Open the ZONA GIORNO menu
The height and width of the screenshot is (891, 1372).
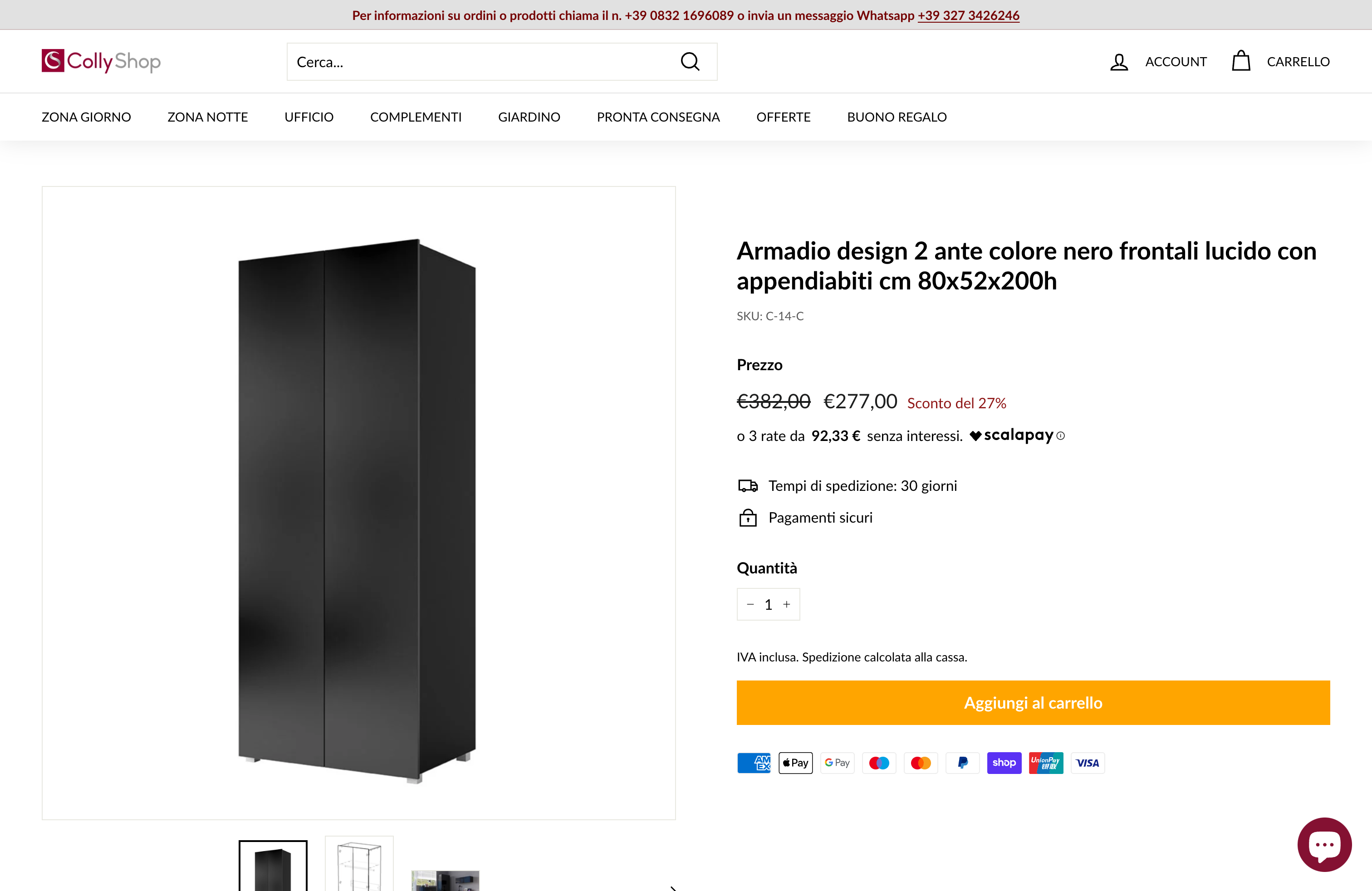coord(86,117)
